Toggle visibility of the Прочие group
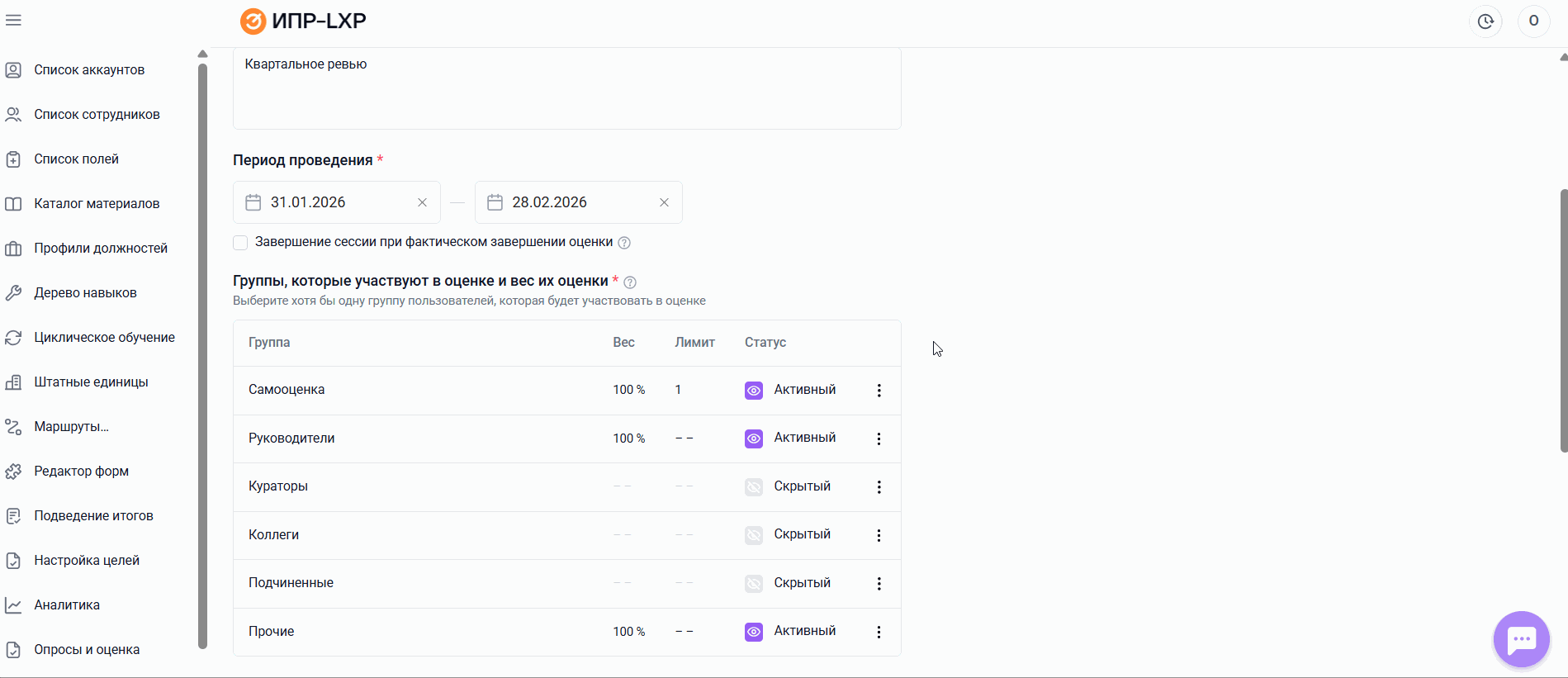 click(x=754, y=632)
